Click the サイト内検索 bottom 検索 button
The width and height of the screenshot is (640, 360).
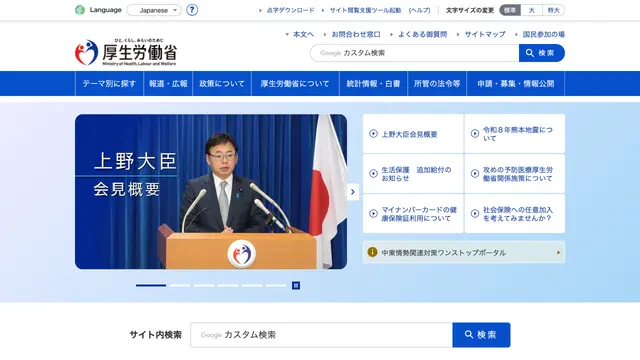[x=481, y=335]
